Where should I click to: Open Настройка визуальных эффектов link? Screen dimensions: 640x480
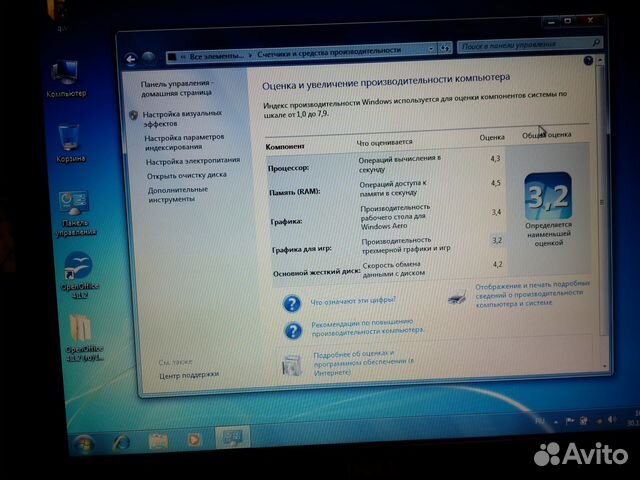182,118
